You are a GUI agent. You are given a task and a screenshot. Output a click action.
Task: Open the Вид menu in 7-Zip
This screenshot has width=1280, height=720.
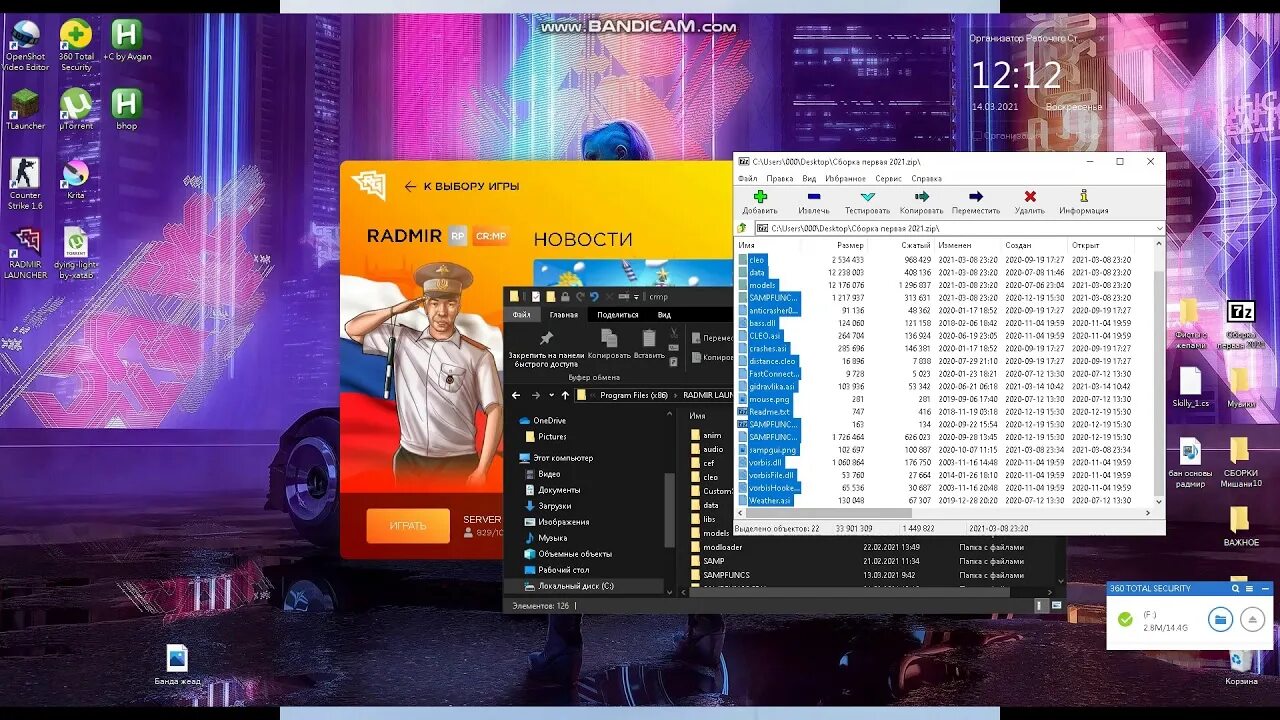(810, 178)
